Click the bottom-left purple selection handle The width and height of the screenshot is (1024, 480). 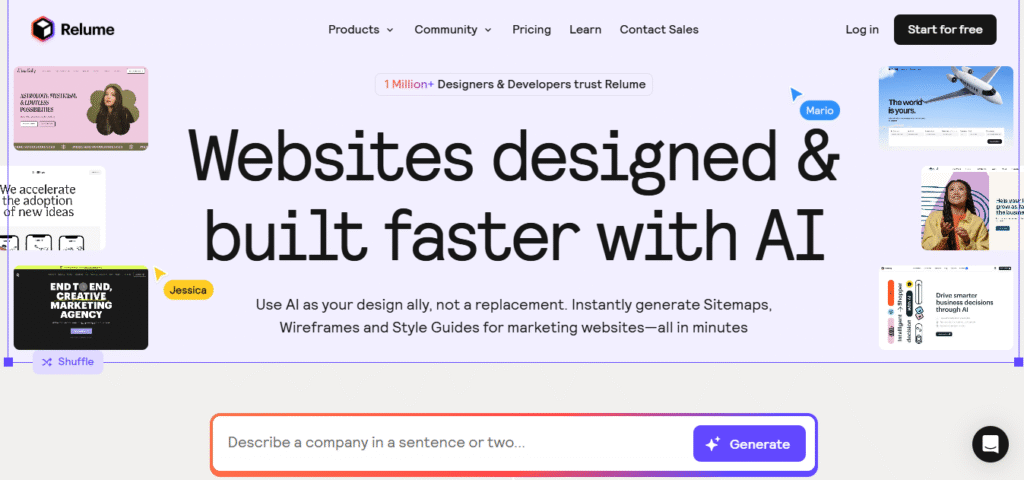(x=9, y=362)
